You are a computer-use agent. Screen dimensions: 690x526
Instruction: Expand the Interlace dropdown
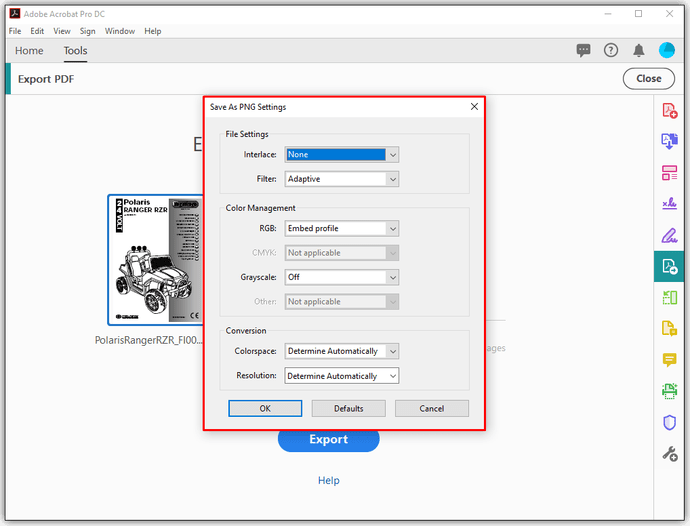click(342, 155)
